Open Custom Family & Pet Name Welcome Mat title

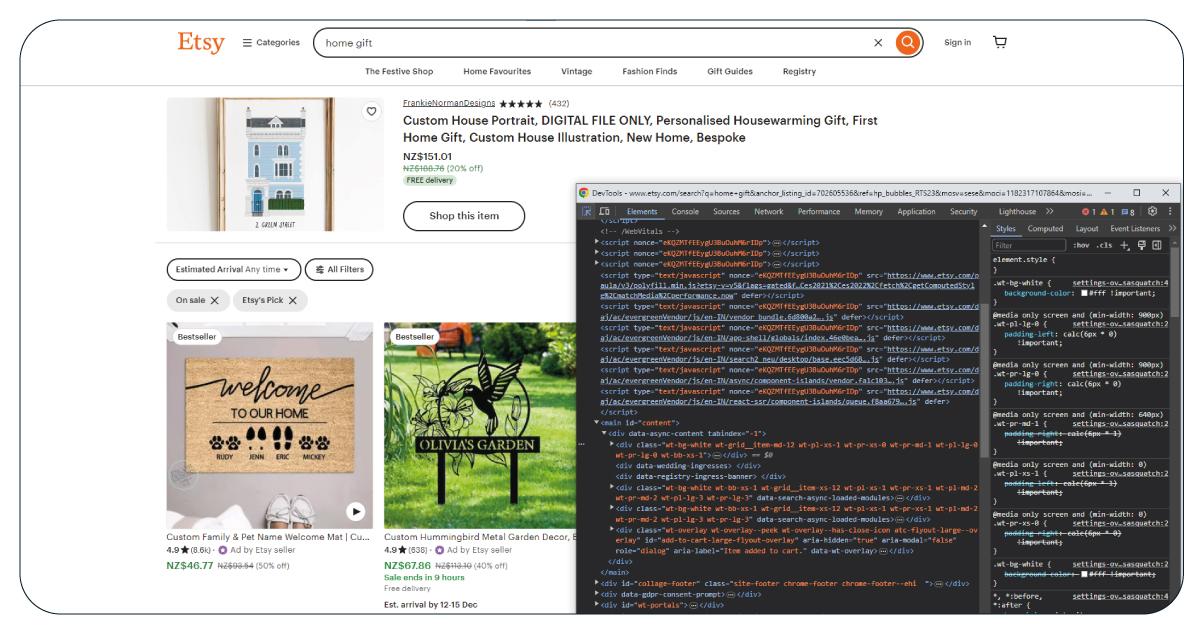tap(270, 537)
